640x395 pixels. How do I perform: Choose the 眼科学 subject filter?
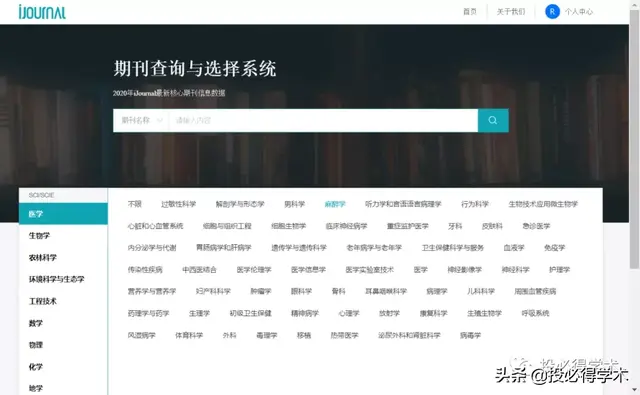point(301,291)
